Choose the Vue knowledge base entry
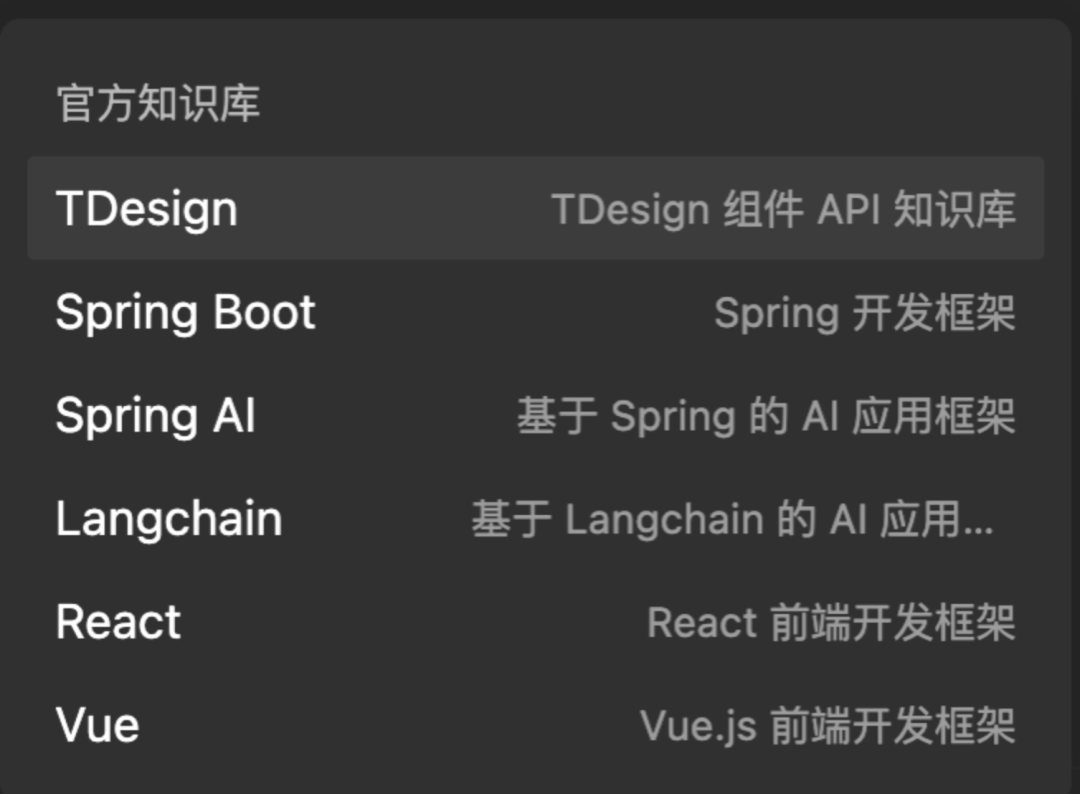1080x794 pixels. pos(535,725)
